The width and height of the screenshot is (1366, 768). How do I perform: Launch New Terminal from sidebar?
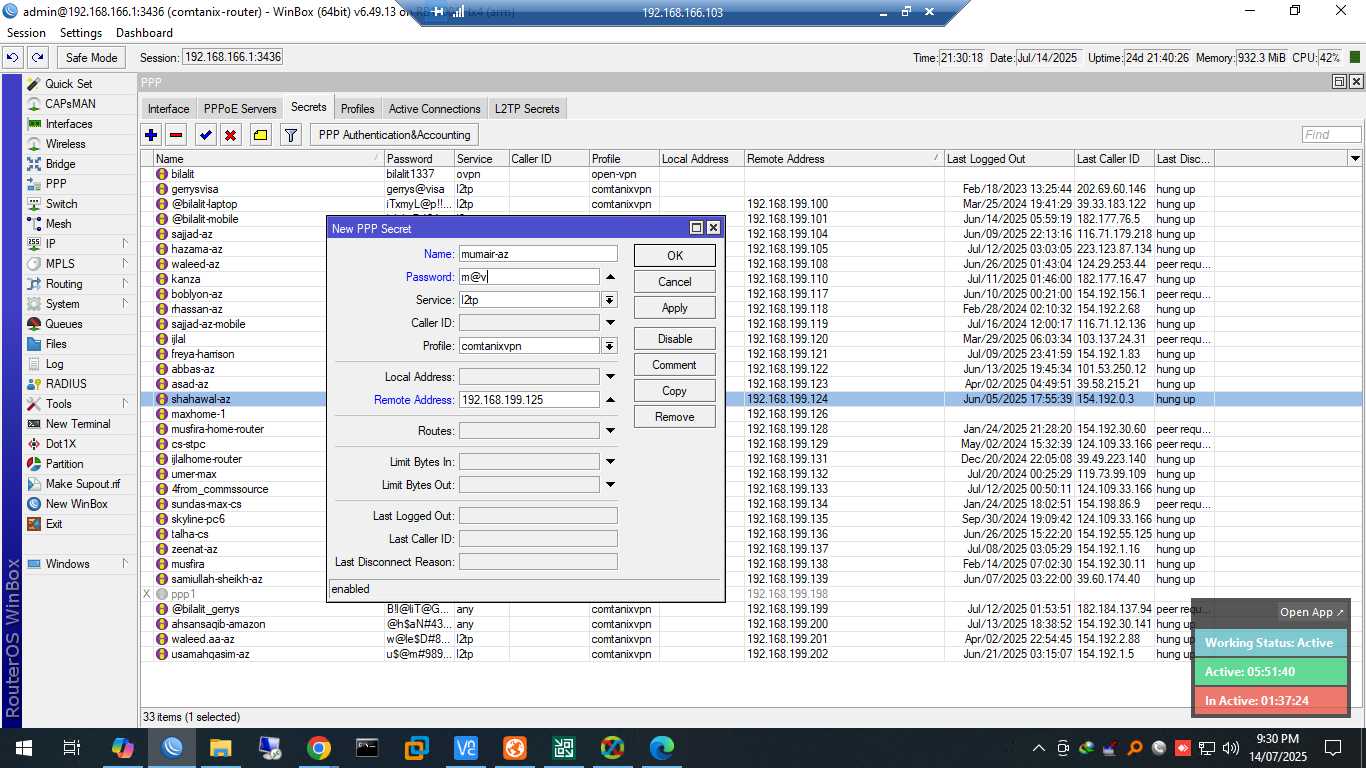[78, 424]
